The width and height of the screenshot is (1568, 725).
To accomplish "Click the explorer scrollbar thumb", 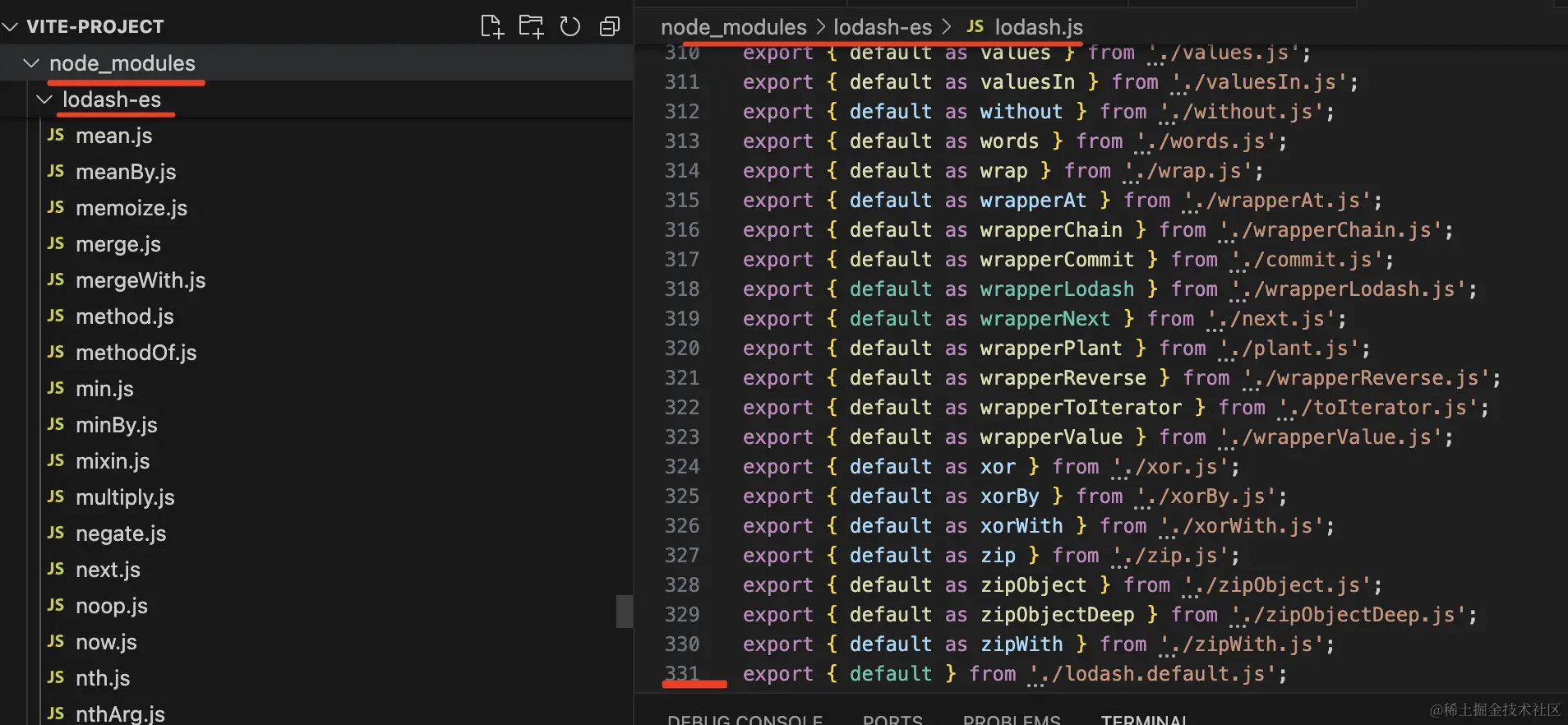I will [x=625, y=612].
